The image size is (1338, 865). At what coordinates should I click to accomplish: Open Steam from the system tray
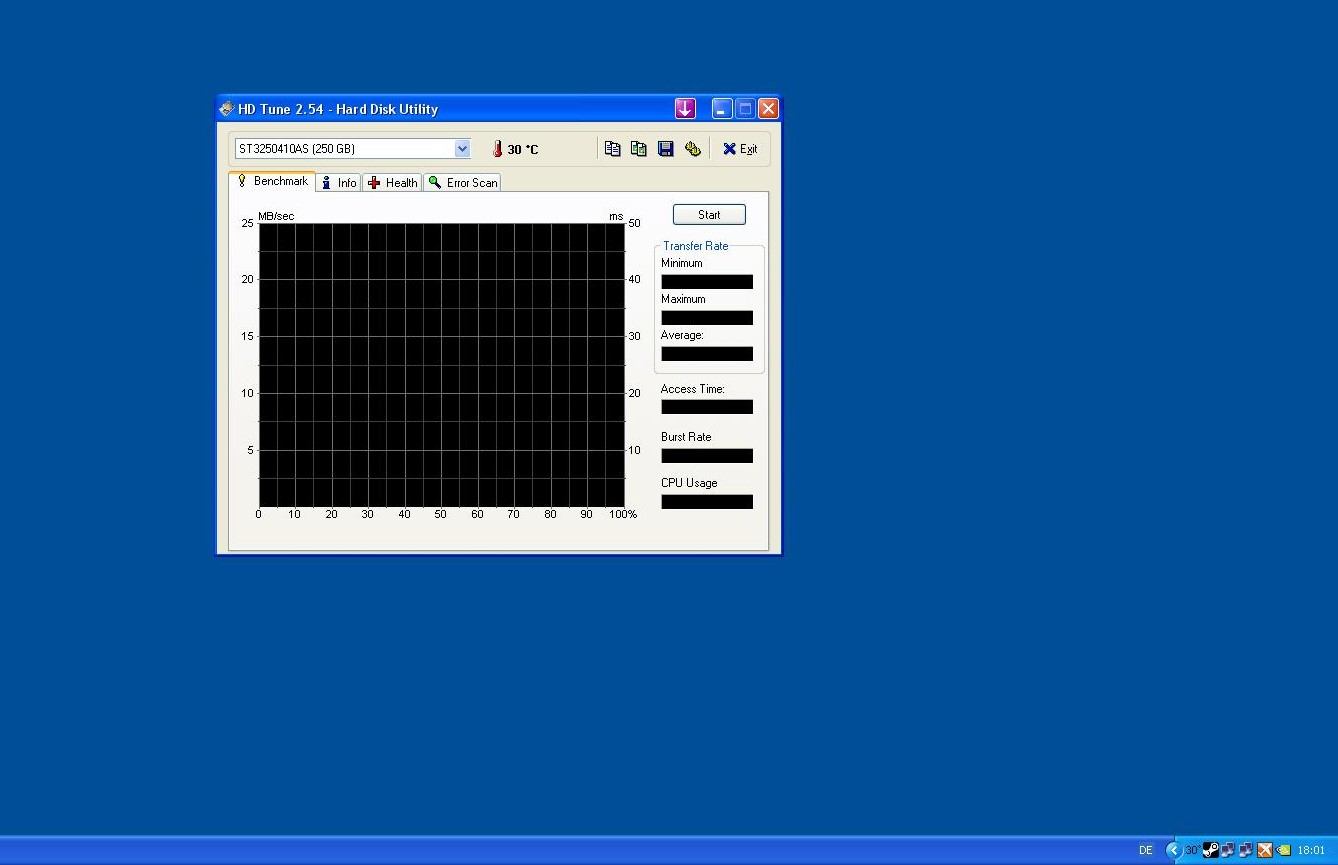(x=1210, y=850)
